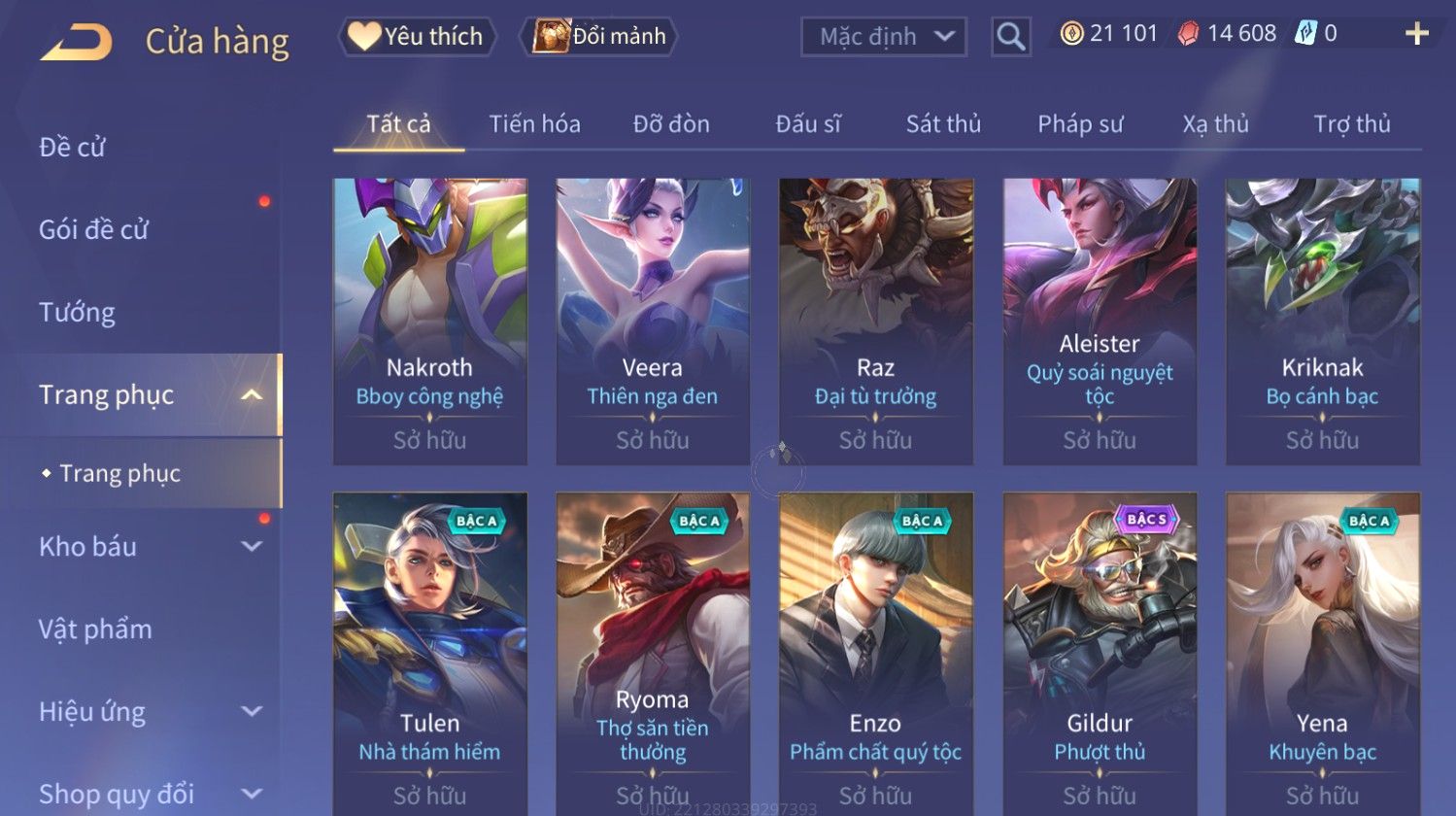1456x816 pixels.
Task: Expand the Kho báu sidebar section
Action: tap(252, 547)
